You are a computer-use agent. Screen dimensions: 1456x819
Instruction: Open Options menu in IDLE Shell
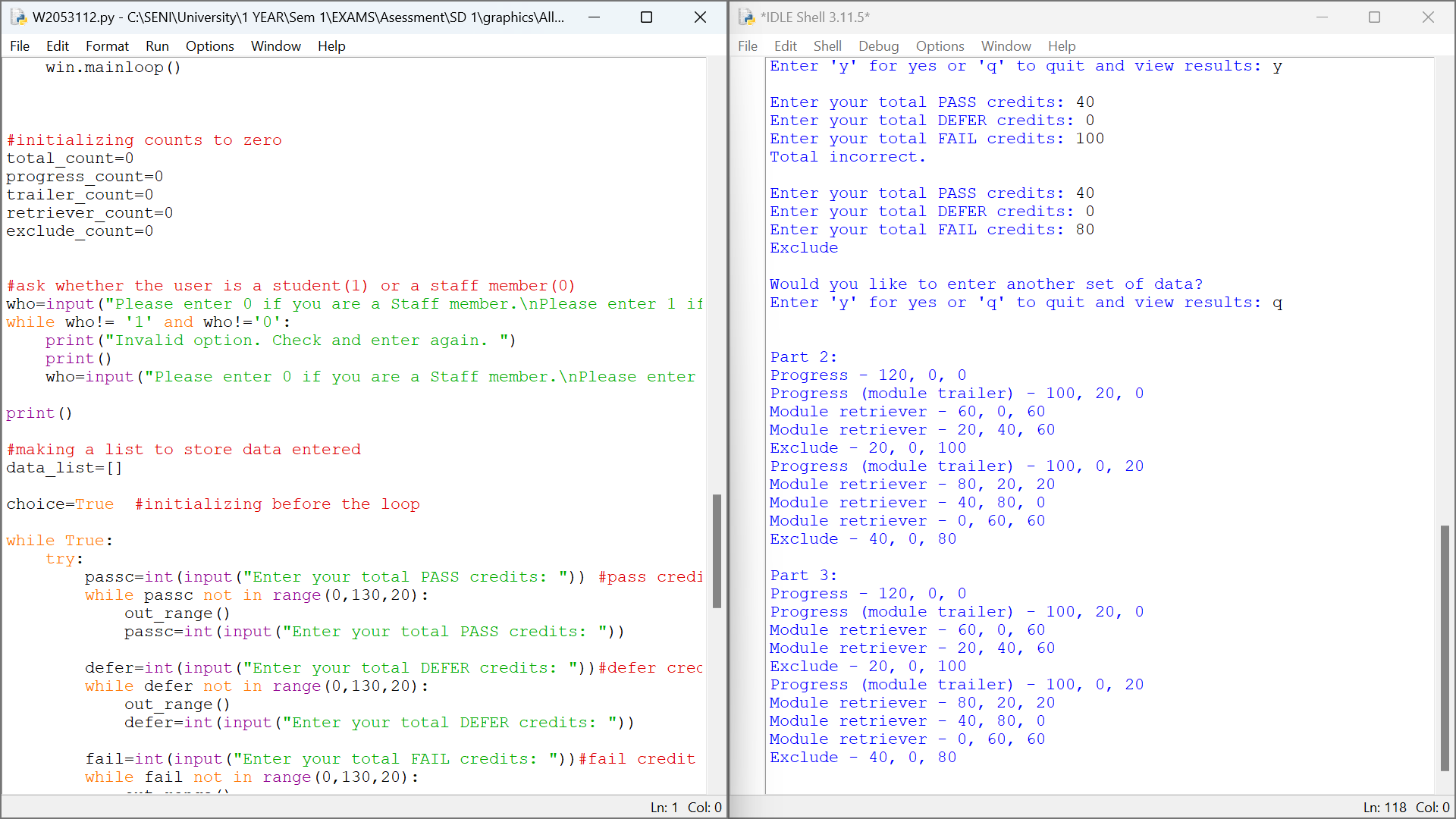940,46
